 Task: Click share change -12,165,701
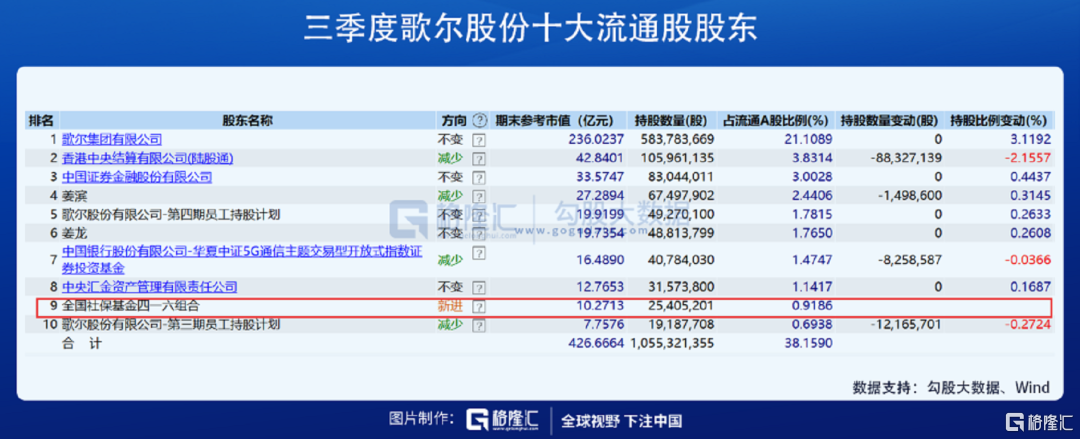(x=906, y=325)
